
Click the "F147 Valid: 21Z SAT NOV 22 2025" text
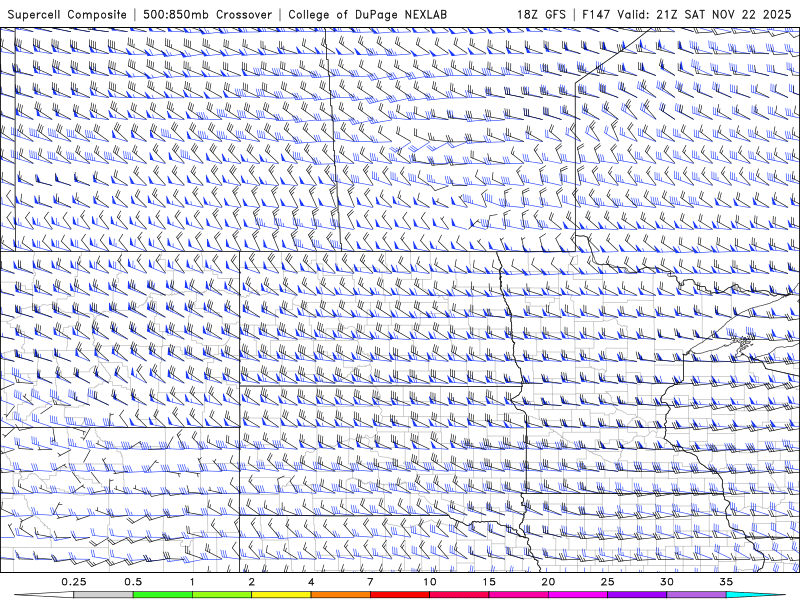tap(686, 14)
